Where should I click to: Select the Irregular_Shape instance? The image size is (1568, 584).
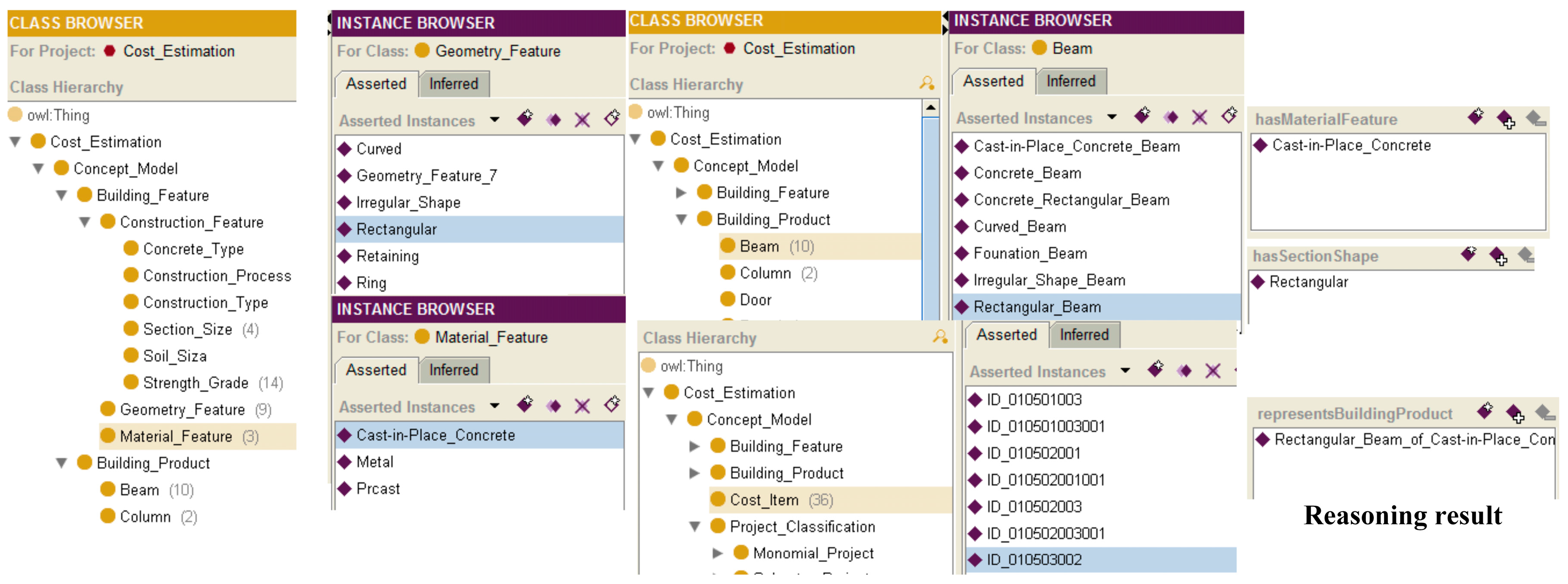(408, 203)
